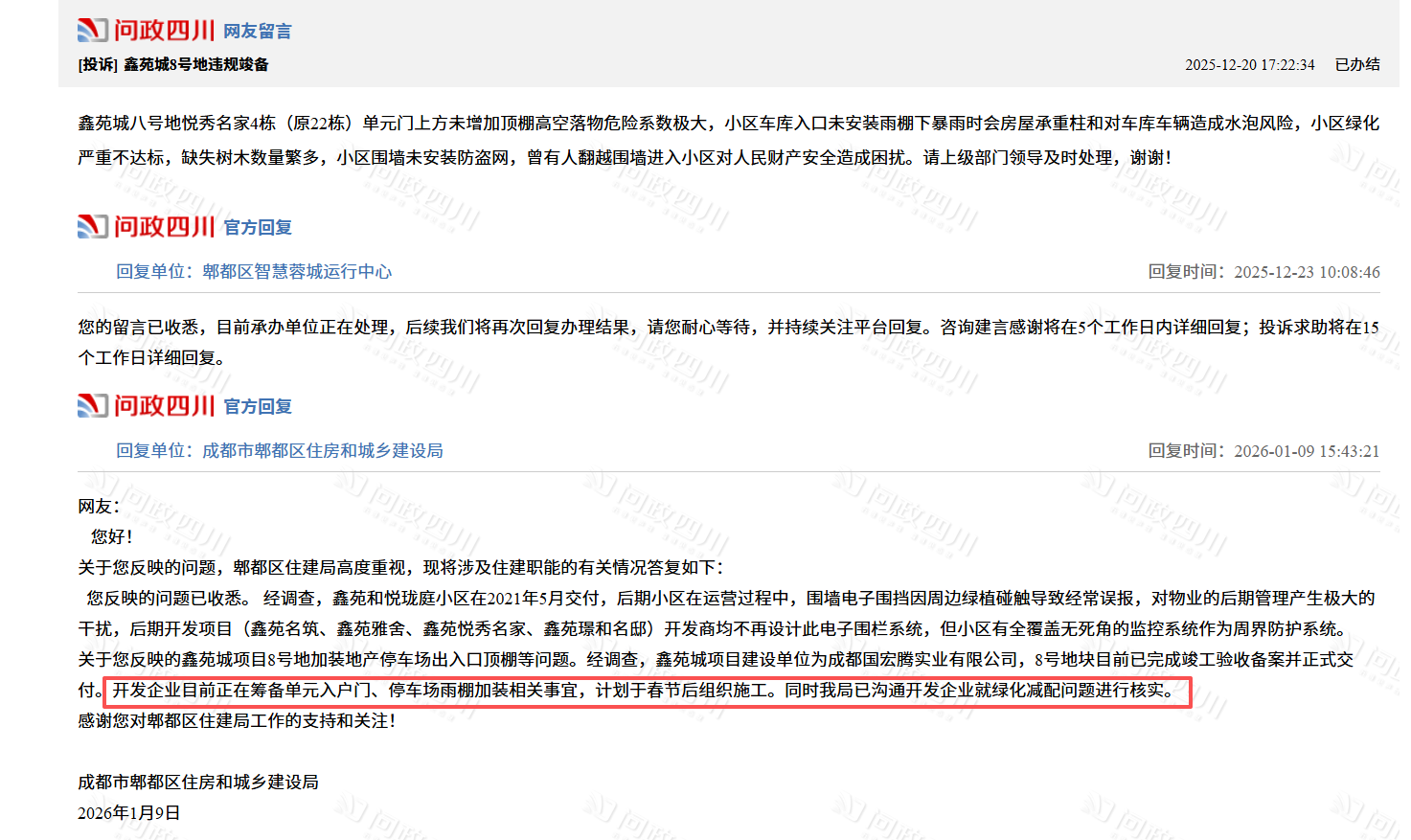Screen dimensions: 1411x840
Task: Click the 问政四川 logo above 住房和城乡建设局 reply
Action: pos(147,406)
